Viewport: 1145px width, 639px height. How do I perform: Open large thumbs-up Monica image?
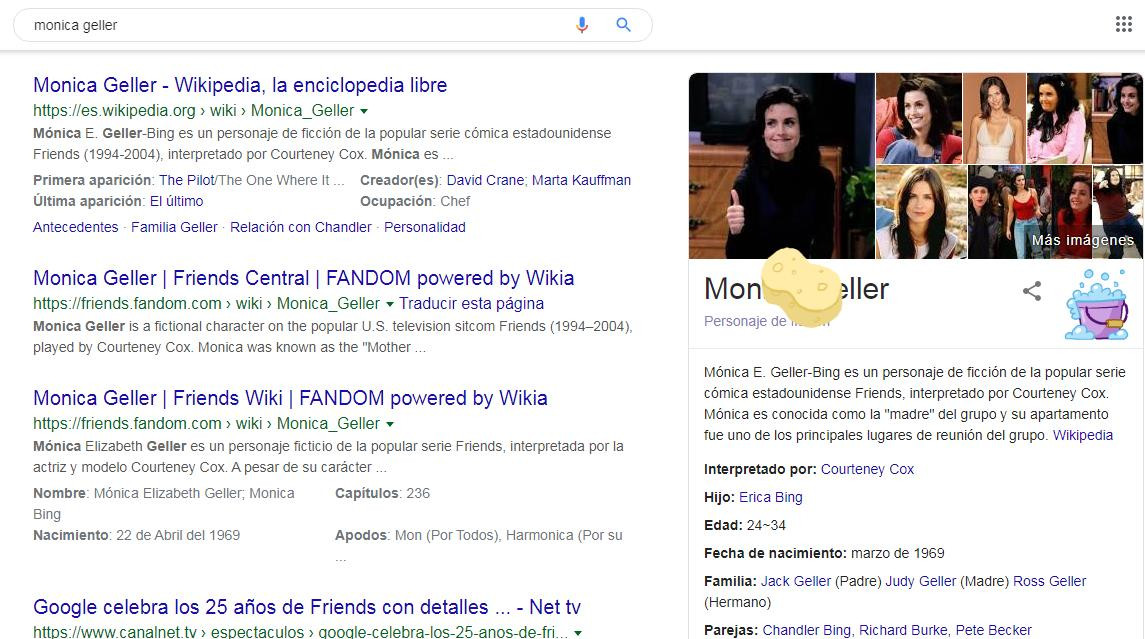781,166
